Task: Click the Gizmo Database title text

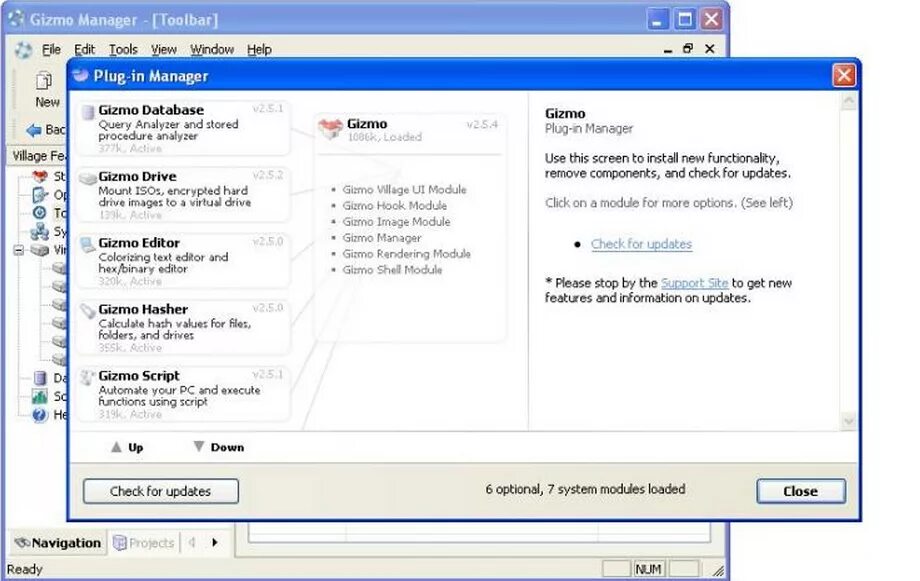Action: click(151, 110)
